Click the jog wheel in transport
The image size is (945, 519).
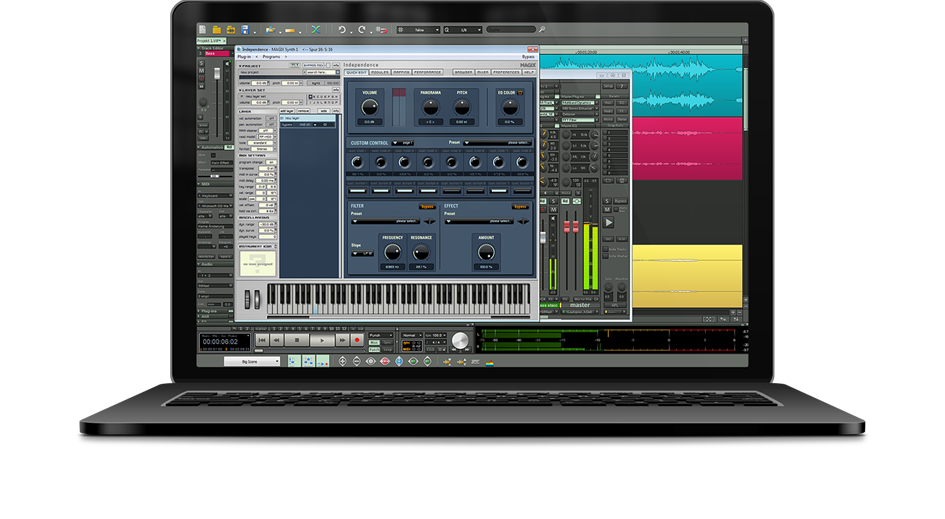click(x=460, y=341)
